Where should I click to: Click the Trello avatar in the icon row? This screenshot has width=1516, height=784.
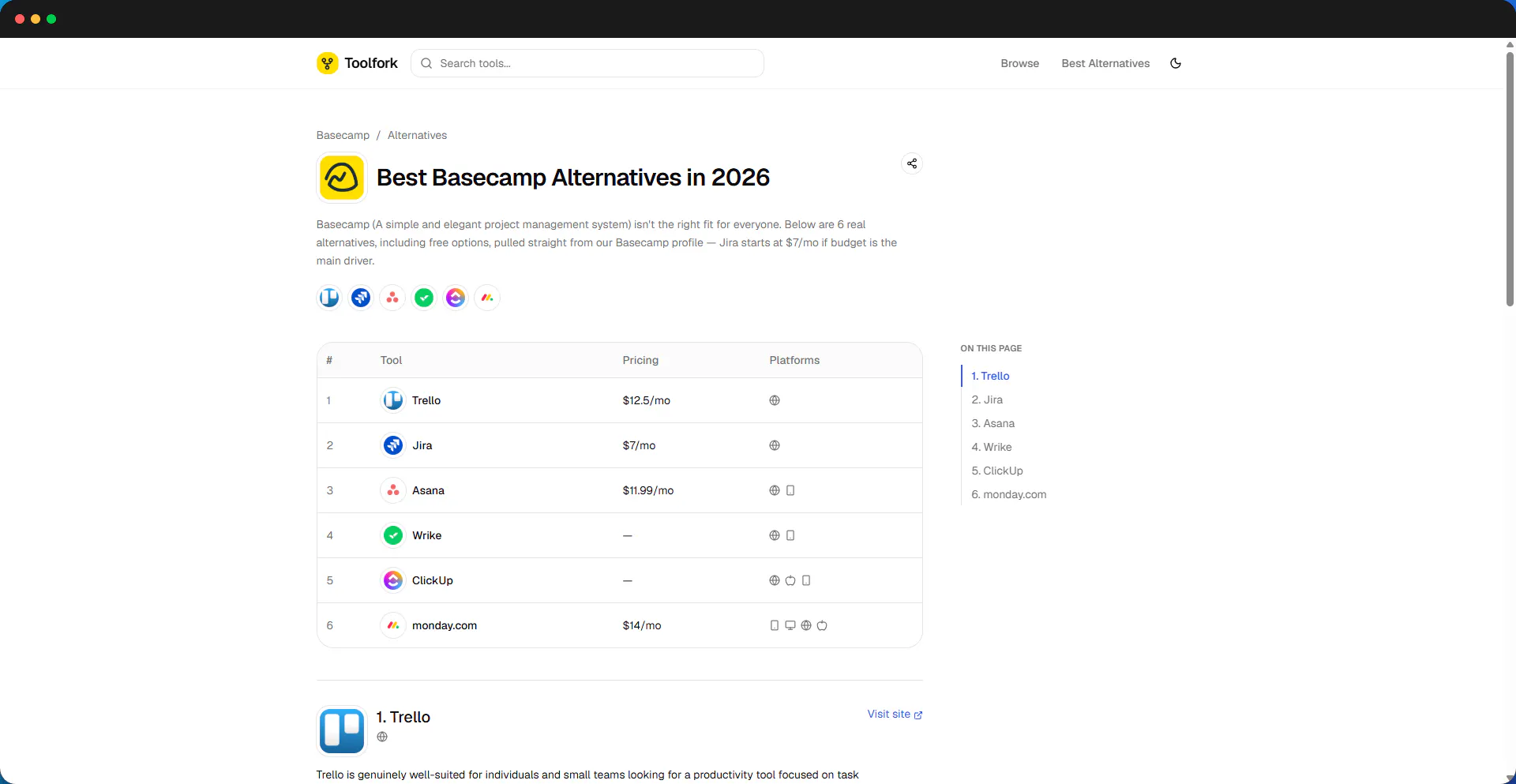point(329,298)
